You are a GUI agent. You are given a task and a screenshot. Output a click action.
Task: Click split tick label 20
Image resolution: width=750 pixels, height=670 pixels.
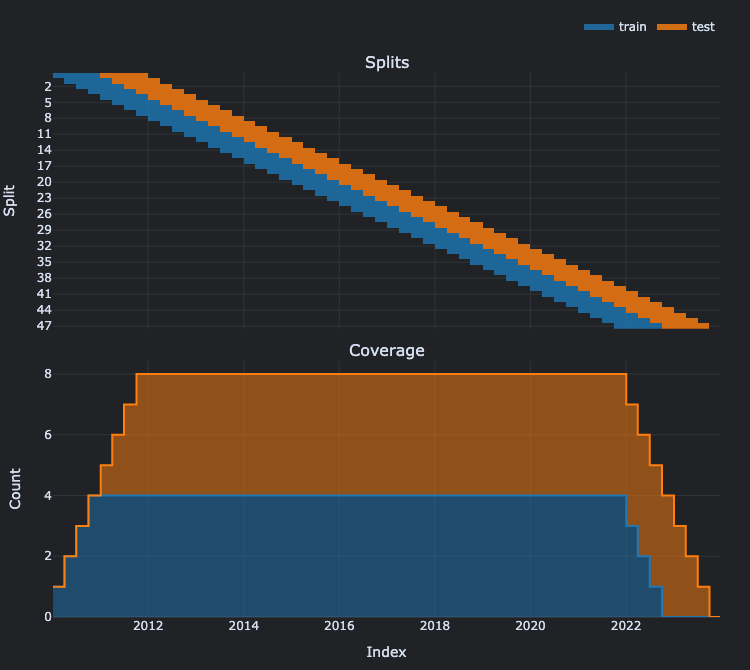coord(44,182)
